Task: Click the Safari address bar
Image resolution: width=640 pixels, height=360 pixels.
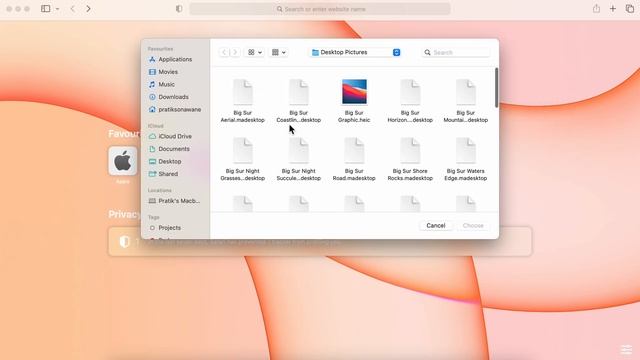Action: [x=320, y=9]
